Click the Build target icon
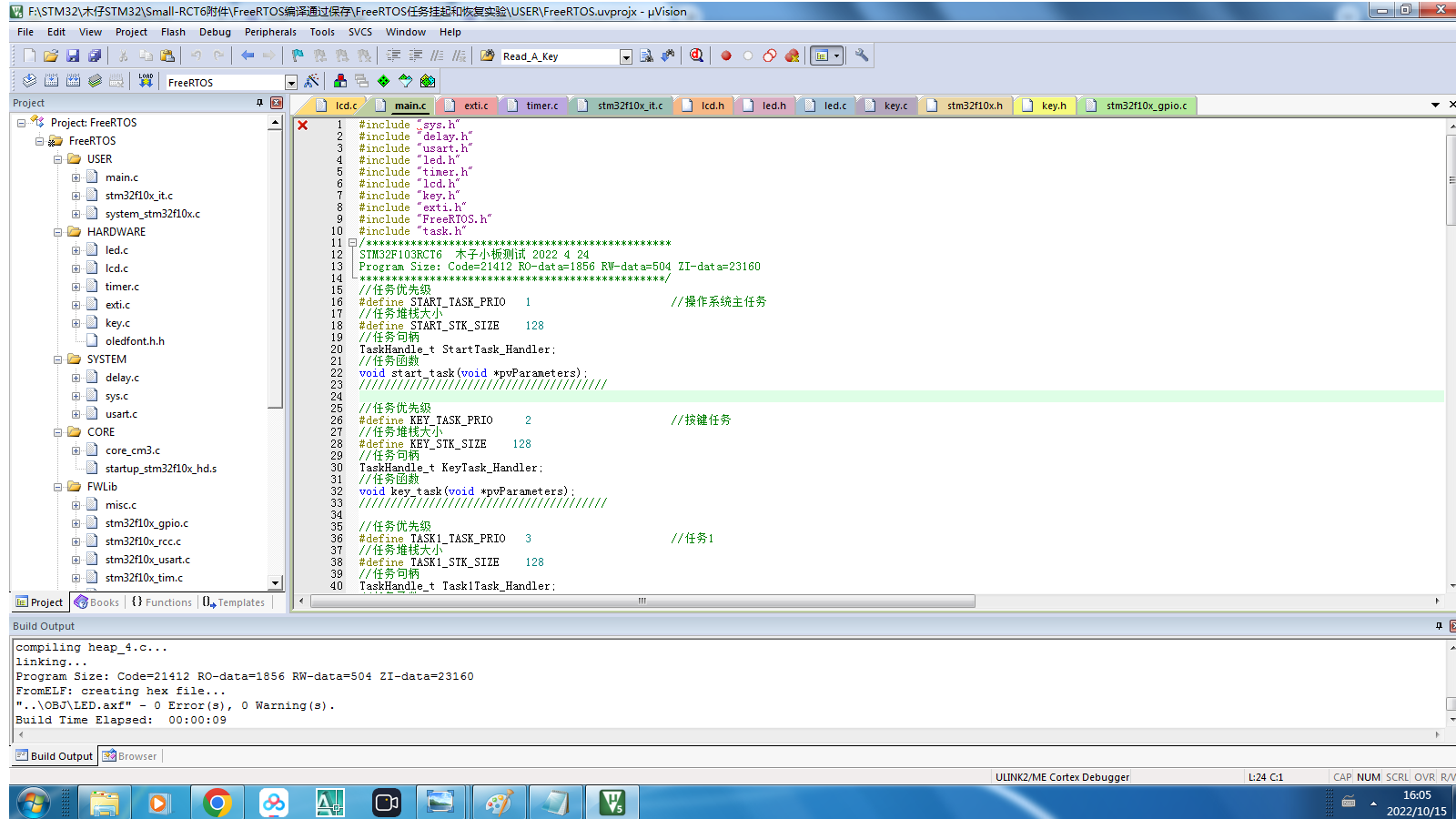 (51, 81)
